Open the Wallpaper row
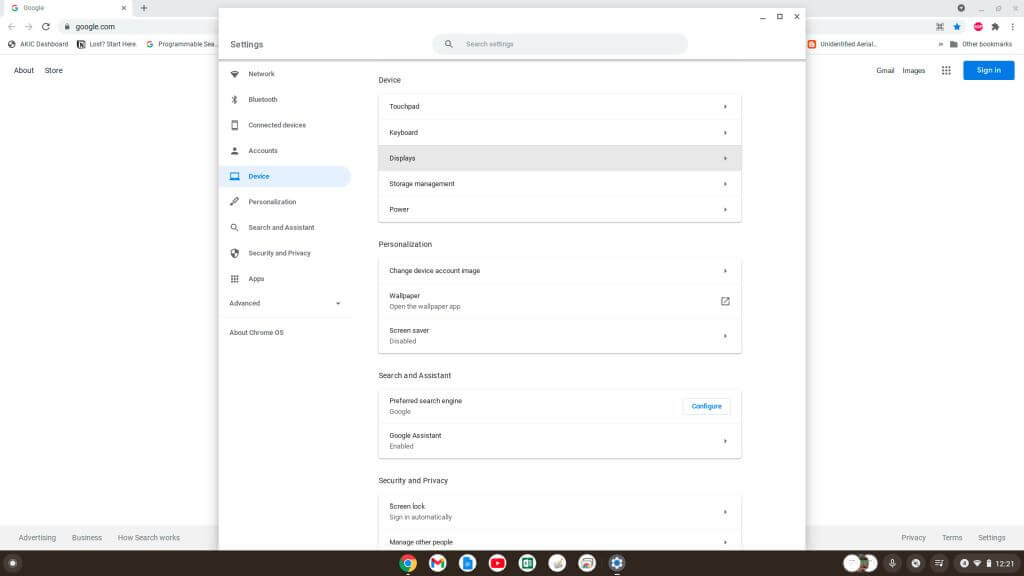 tap(560, 301)
